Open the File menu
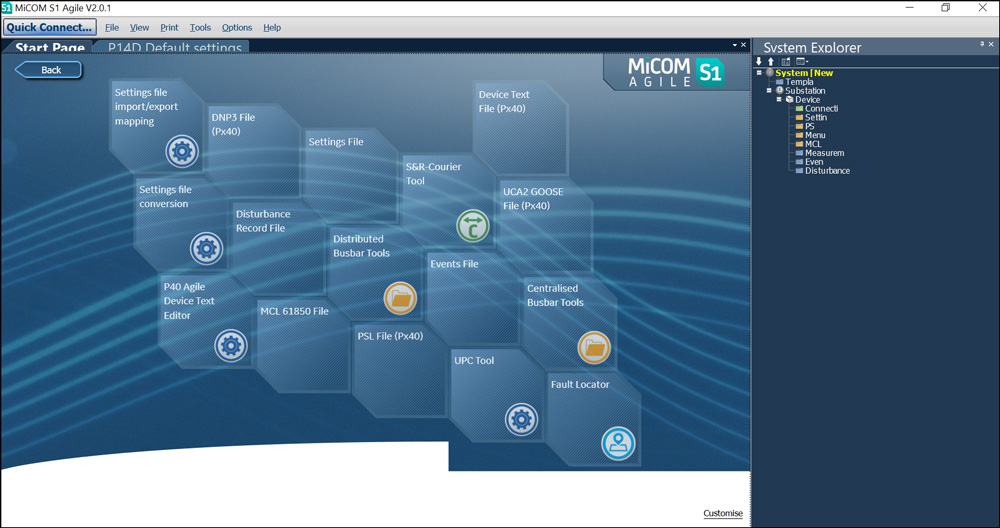1000x528 pixels. [112, 27]
